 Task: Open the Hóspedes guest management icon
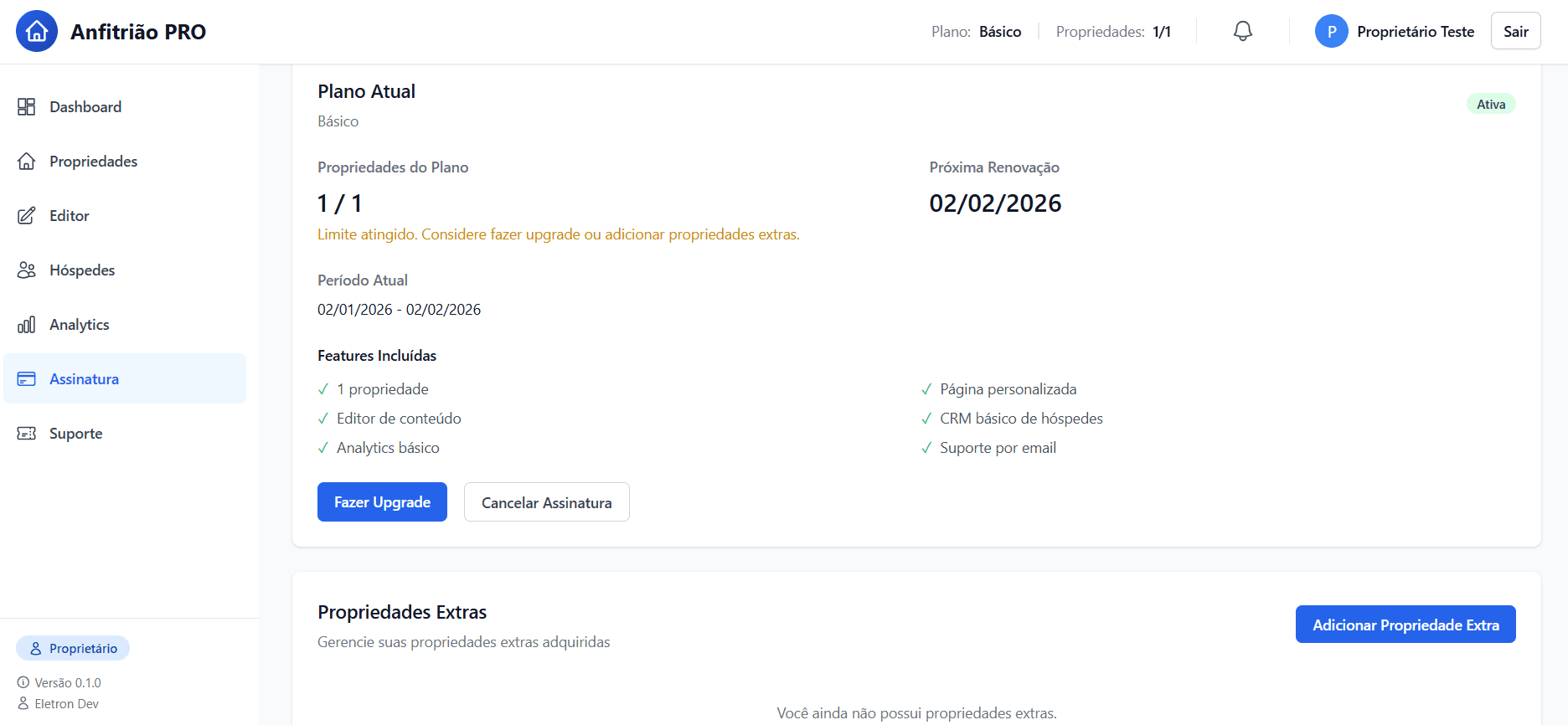coord(26,270)
